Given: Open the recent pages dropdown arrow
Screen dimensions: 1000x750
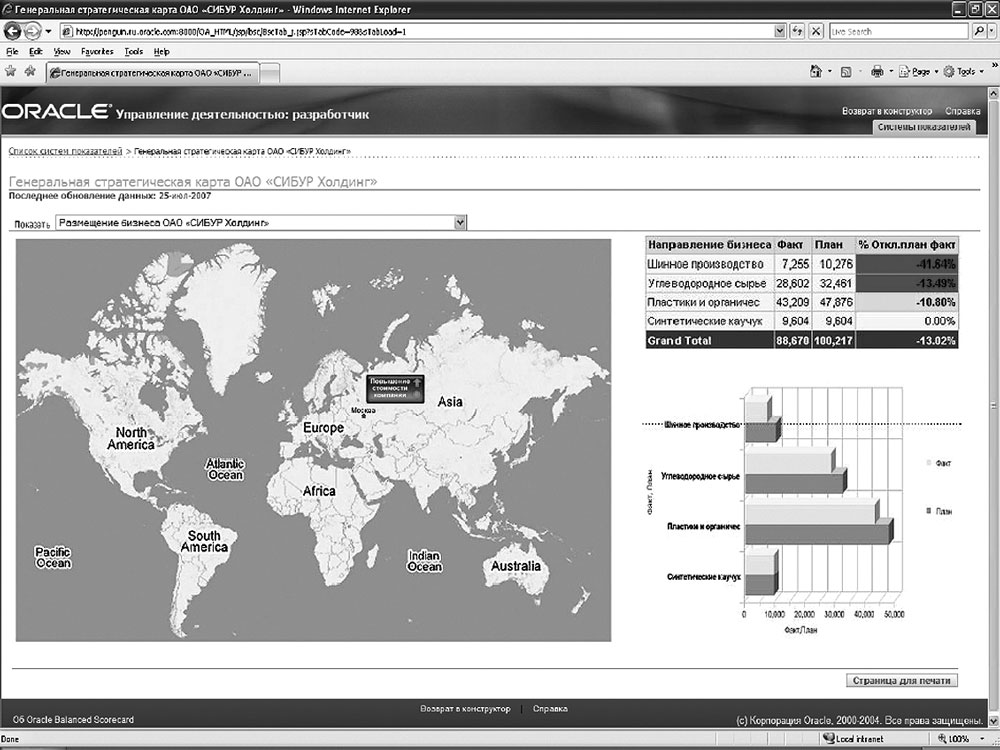Looking at the screenshot, I should (48, 31).
